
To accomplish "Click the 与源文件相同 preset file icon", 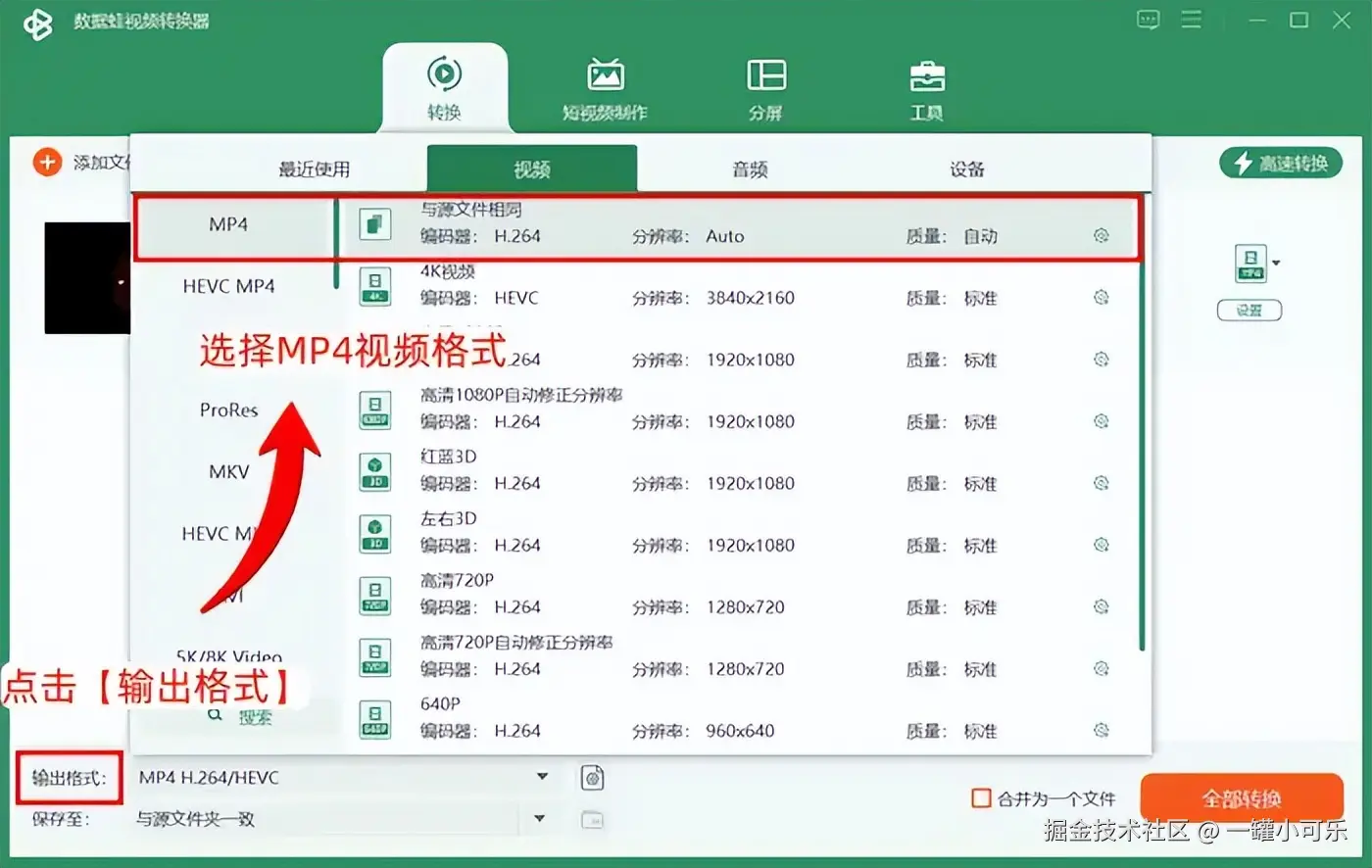I will click(374, 224).
